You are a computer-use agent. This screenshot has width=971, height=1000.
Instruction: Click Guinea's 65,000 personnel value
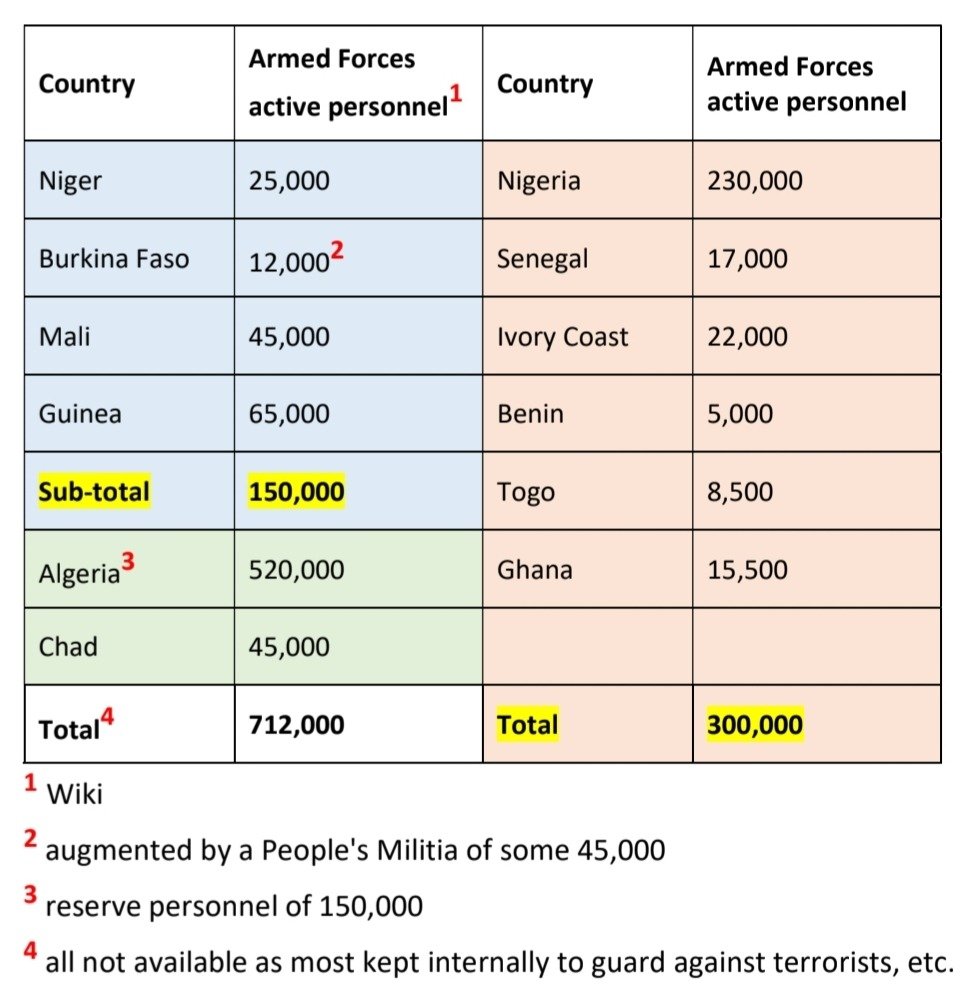click(289, 414)
